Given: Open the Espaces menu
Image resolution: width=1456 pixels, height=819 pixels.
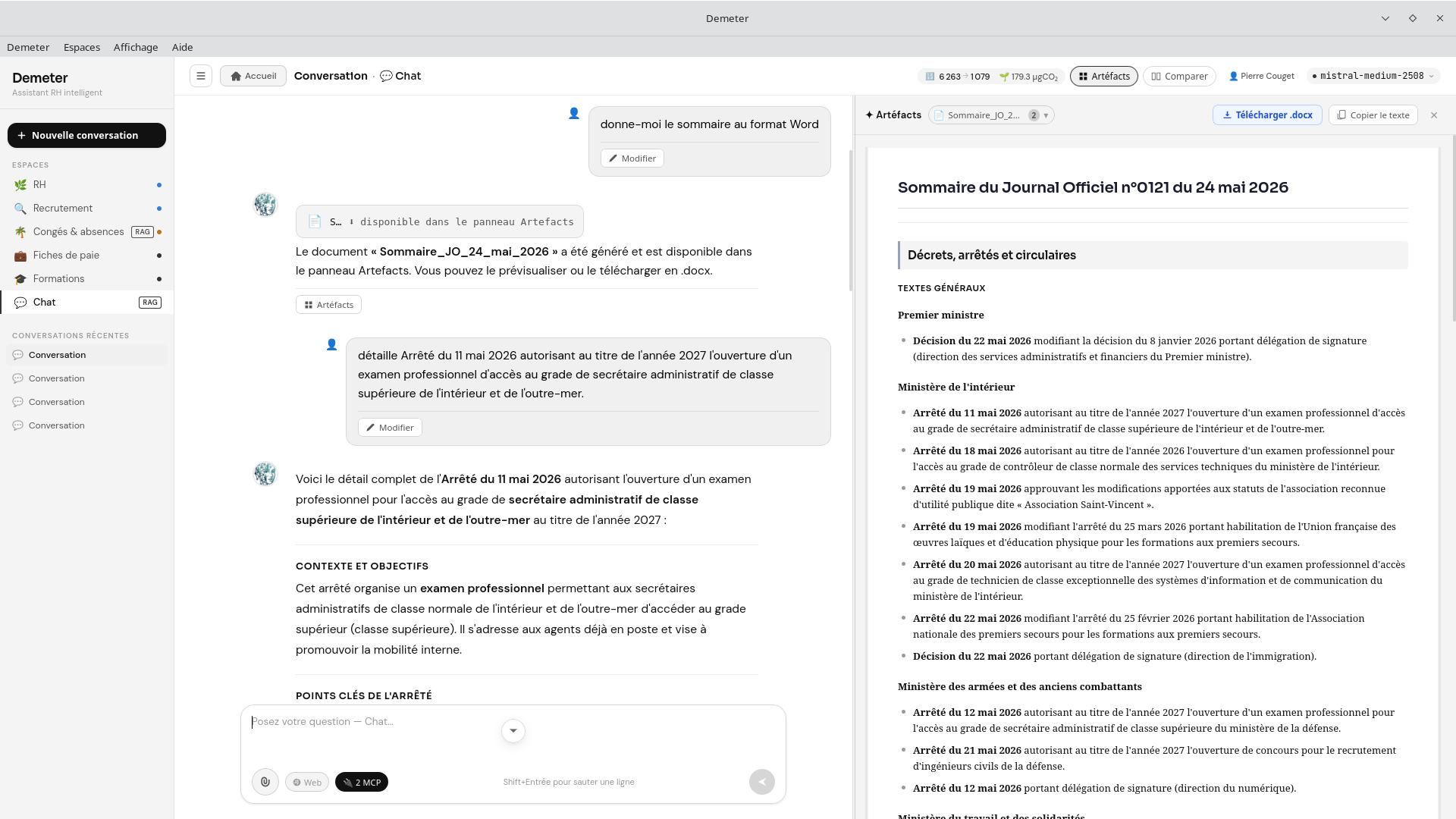Looking at the screenshot, I should [x=82, y=47].
